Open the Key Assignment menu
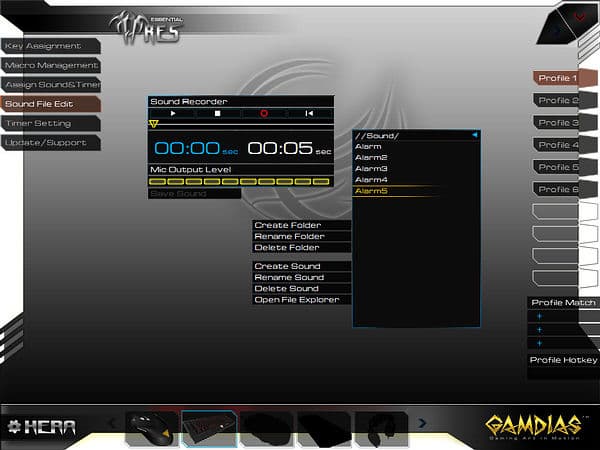This screenshot has height=450, width=600. click(x=51, y=46)
